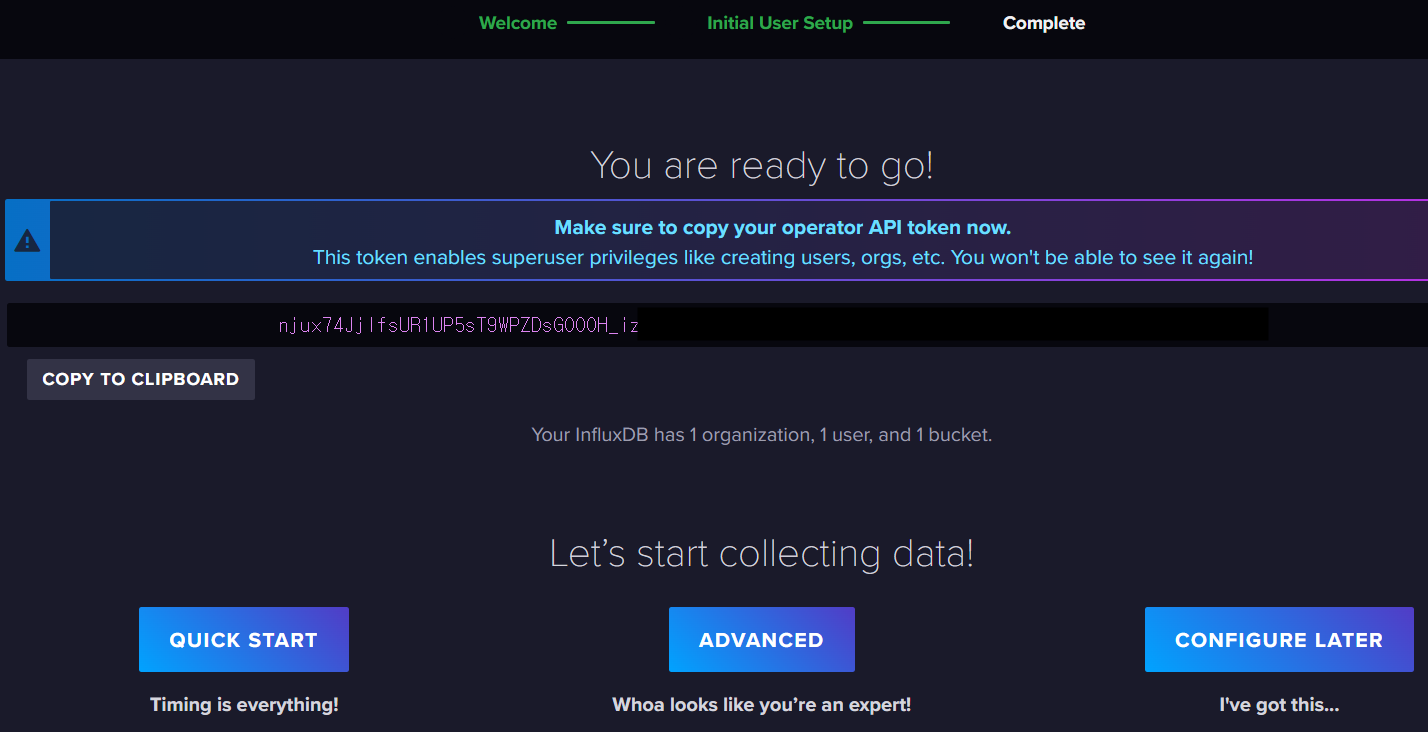Screen dimensions: 1428x732
Task: Select the Complete step label
Action: coord(1044,23)
